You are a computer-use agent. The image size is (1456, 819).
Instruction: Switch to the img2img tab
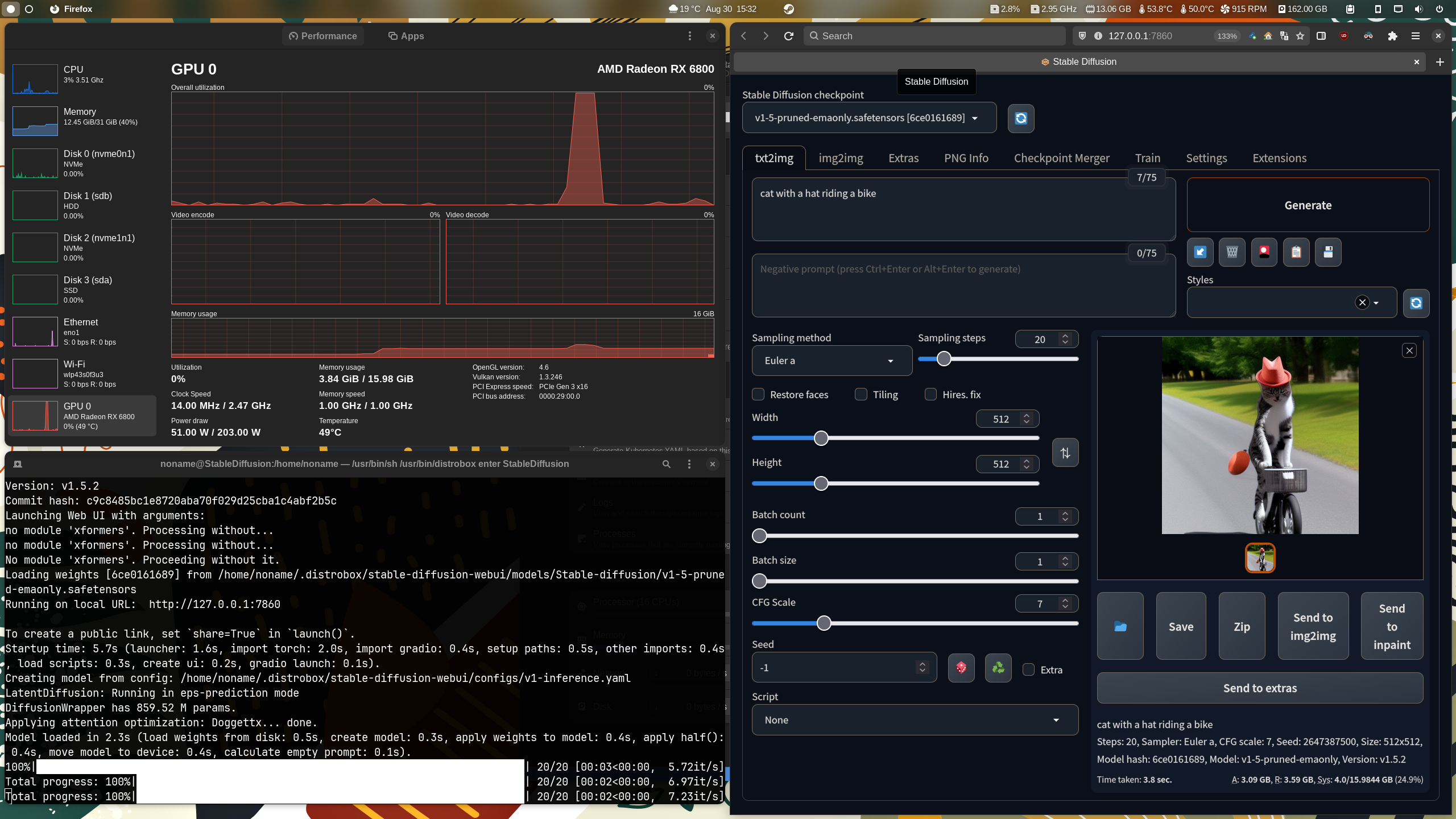[x=841, y=158]
